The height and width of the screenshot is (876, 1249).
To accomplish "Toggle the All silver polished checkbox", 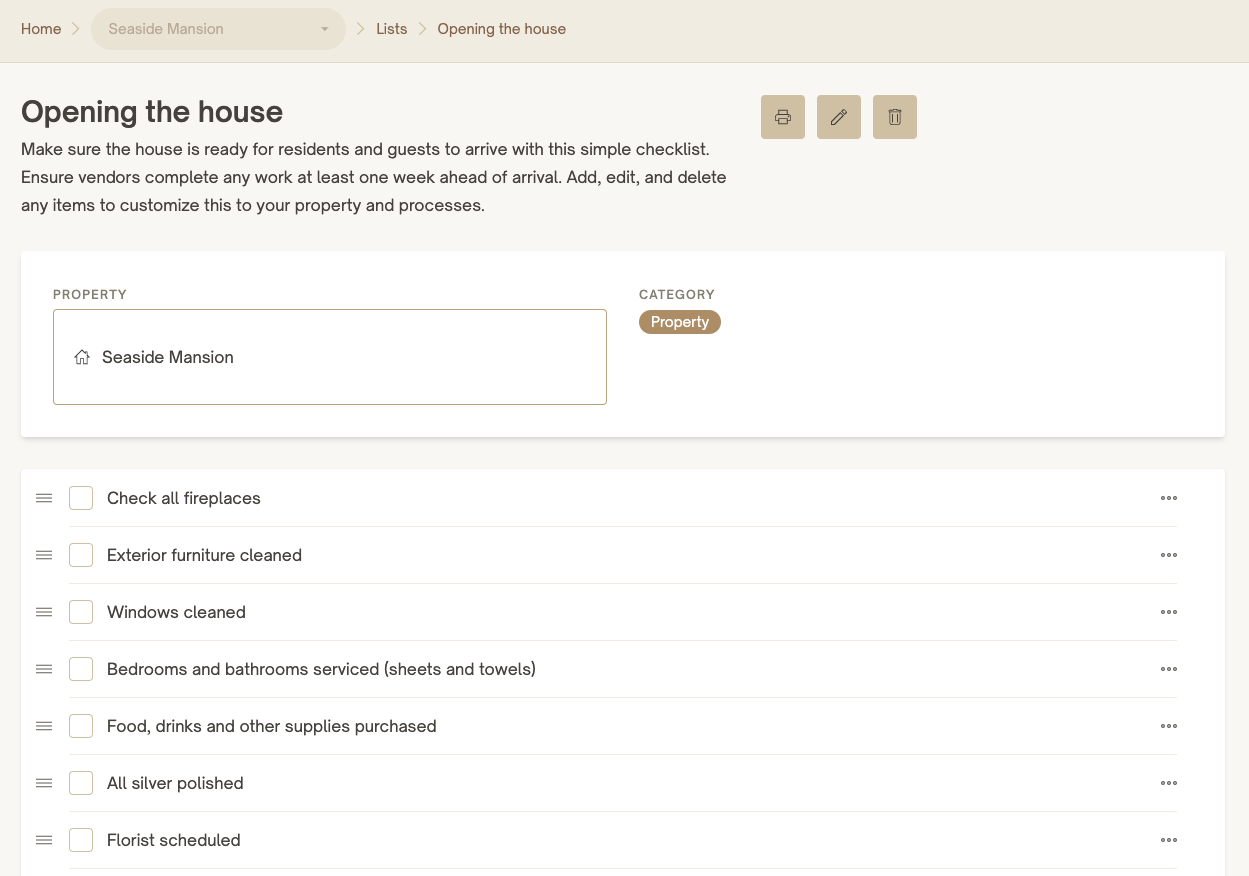I will (81, 783).
